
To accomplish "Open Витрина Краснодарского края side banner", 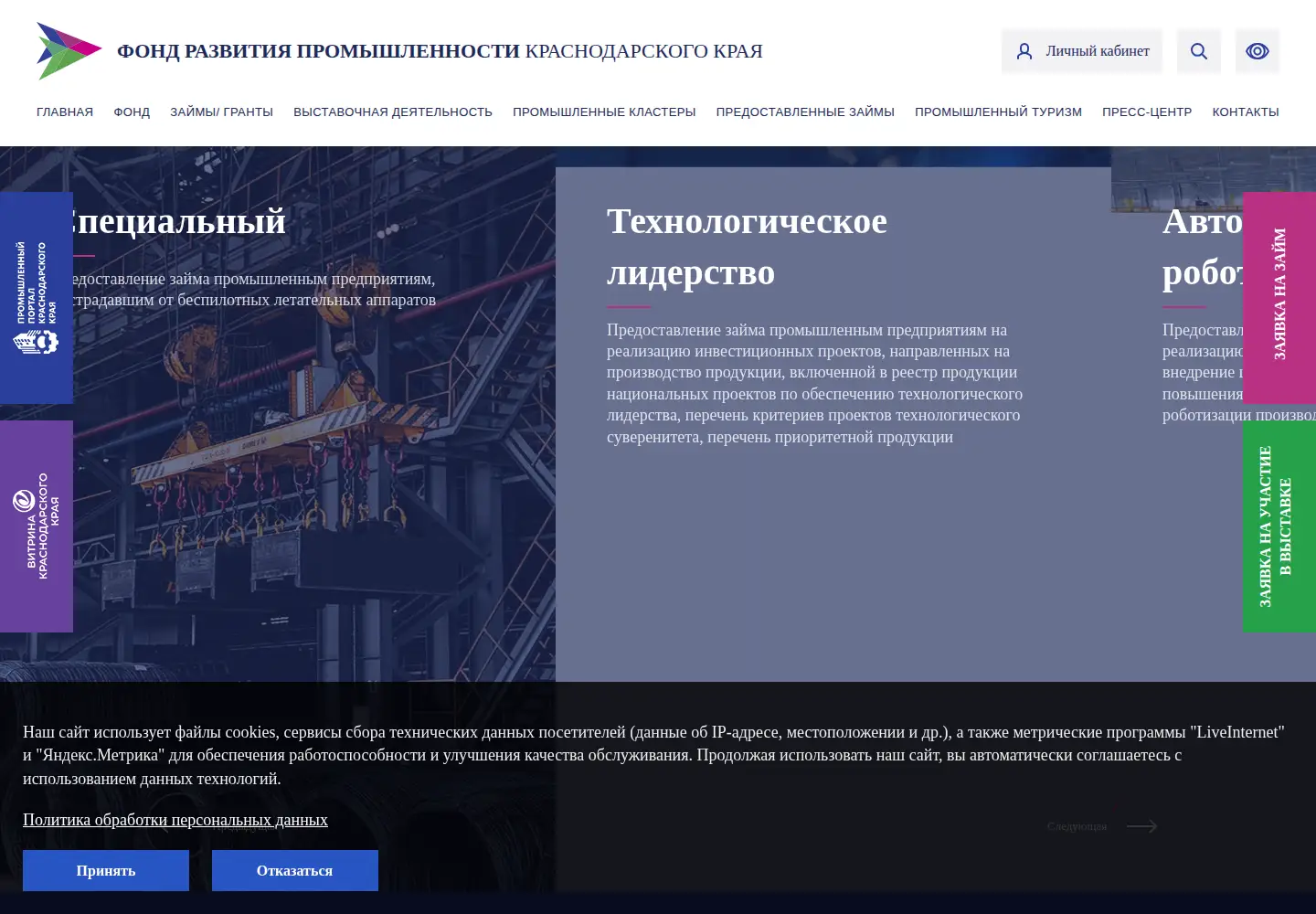I will [x=37, y=526].
